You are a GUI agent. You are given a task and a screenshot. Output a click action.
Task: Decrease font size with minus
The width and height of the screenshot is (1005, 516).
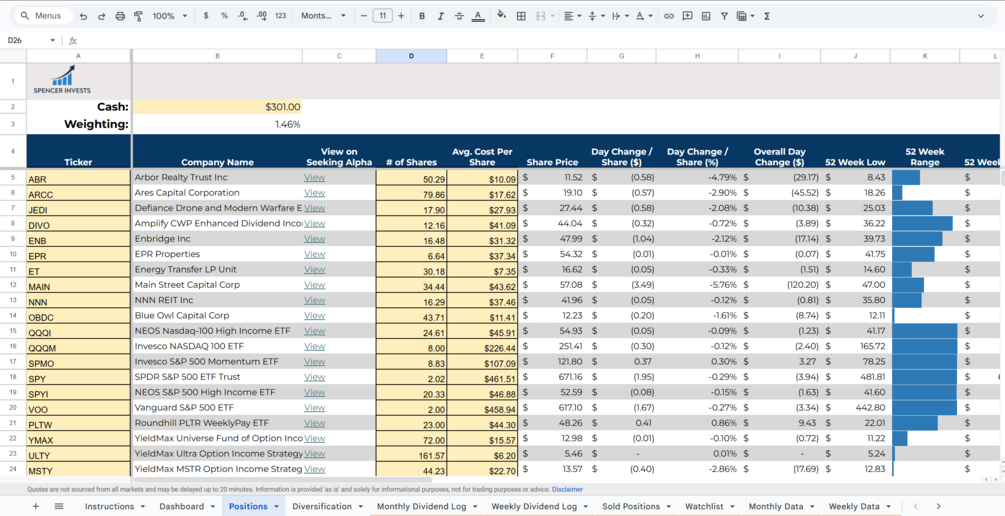[x=364, y=16]
